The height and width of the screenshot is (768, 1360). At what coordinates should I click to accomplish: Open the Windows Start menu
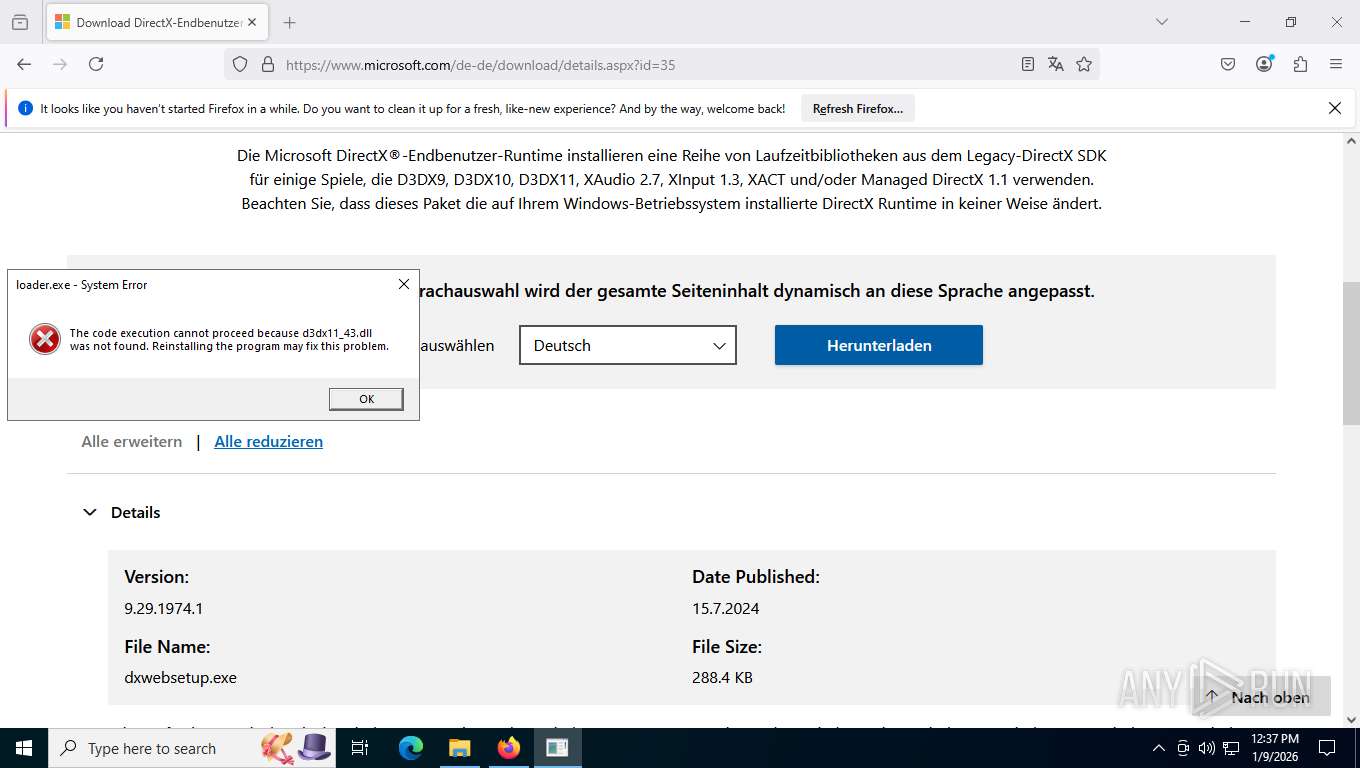(x=24, y=748)
